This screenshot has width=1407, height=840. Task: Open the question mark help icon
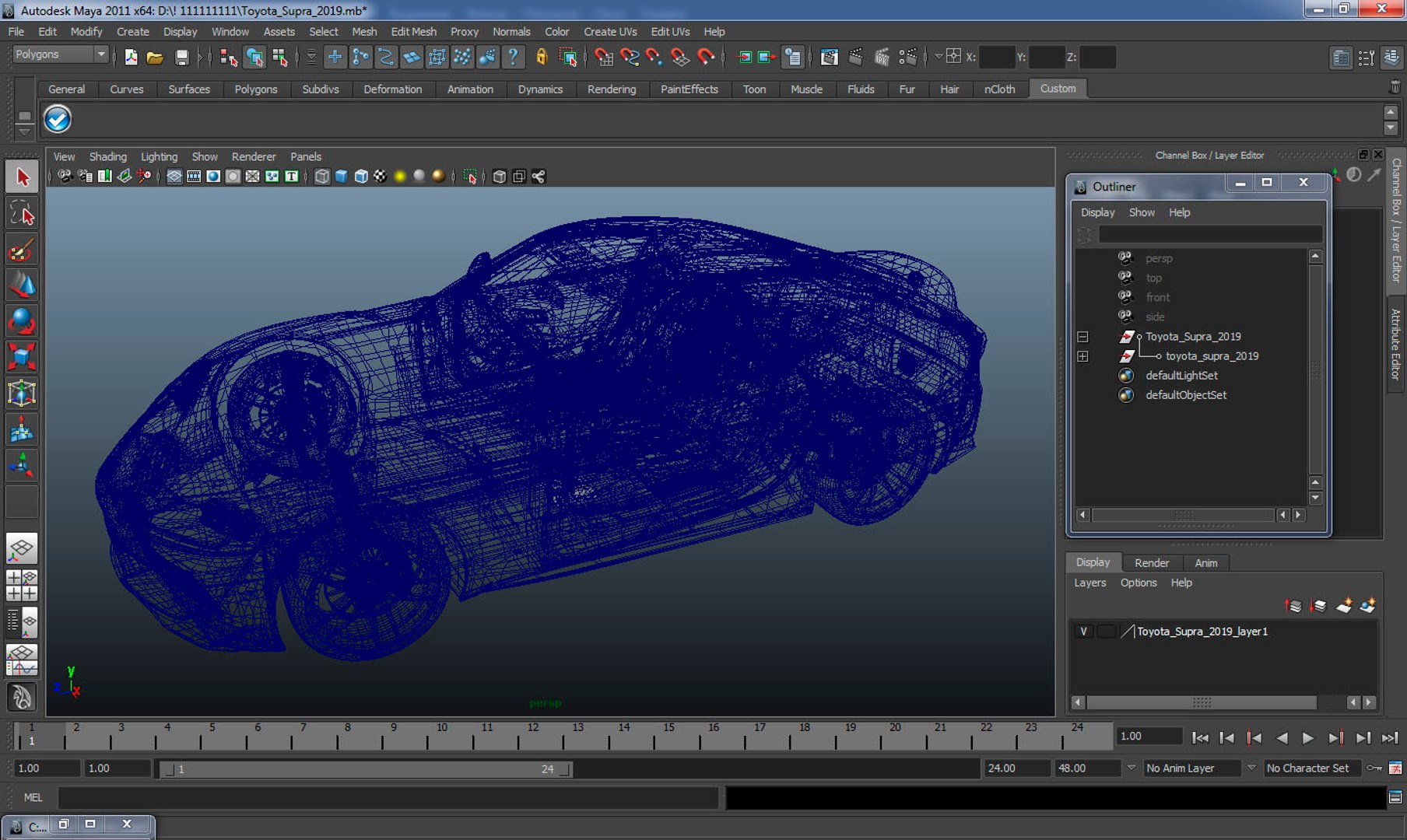coord(513,57)
